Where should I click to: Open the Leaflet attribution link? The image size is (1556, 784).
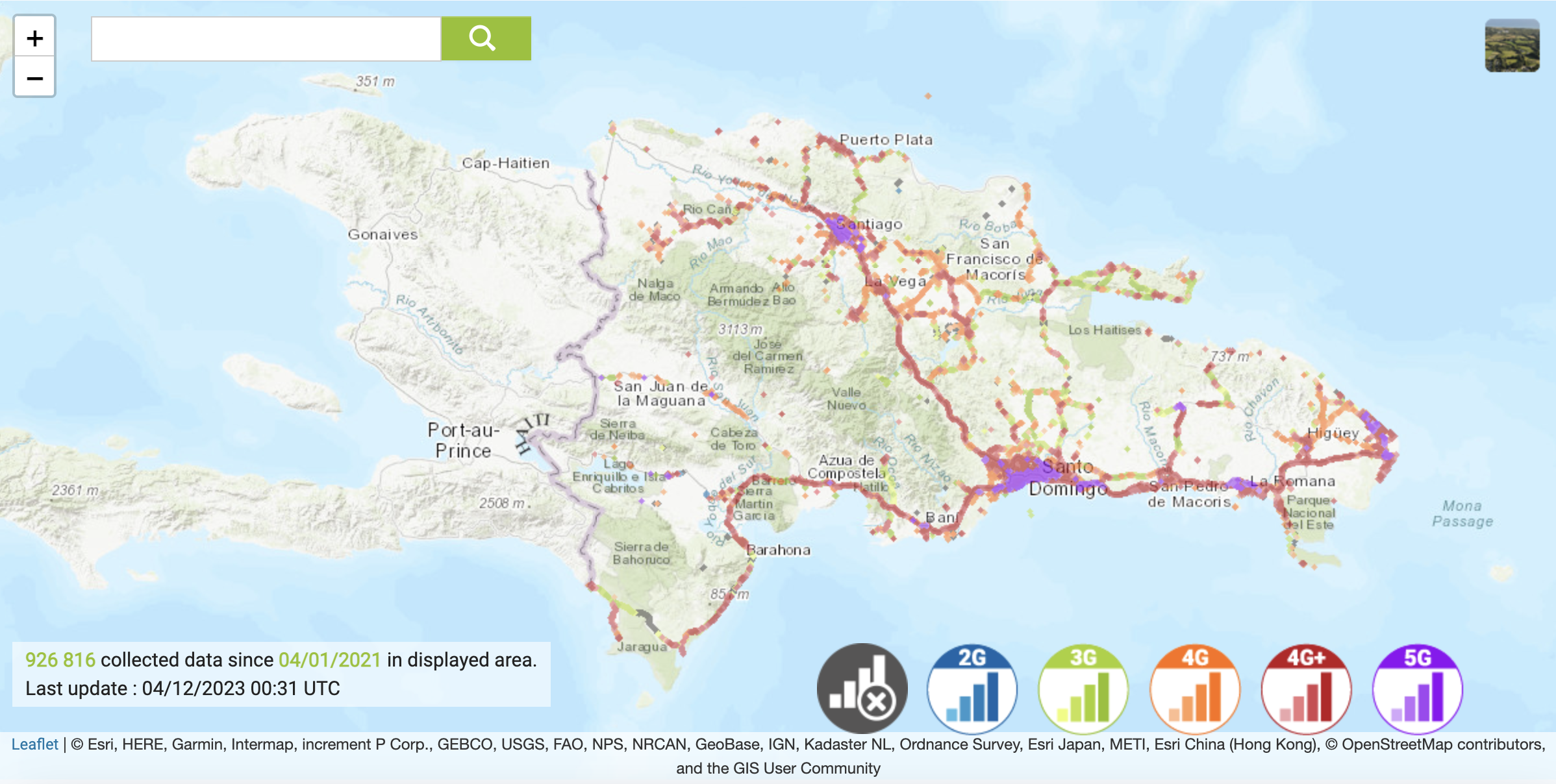click(34, 744)
